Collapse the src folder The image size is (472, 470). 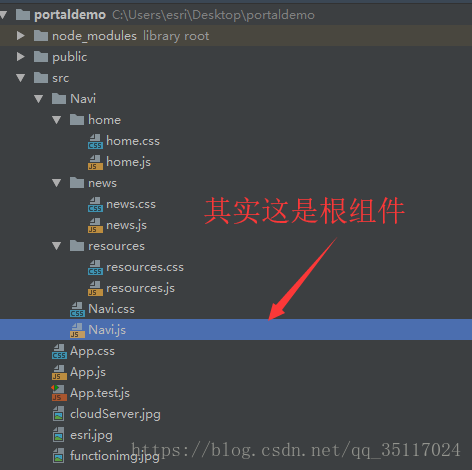point(21,78)
